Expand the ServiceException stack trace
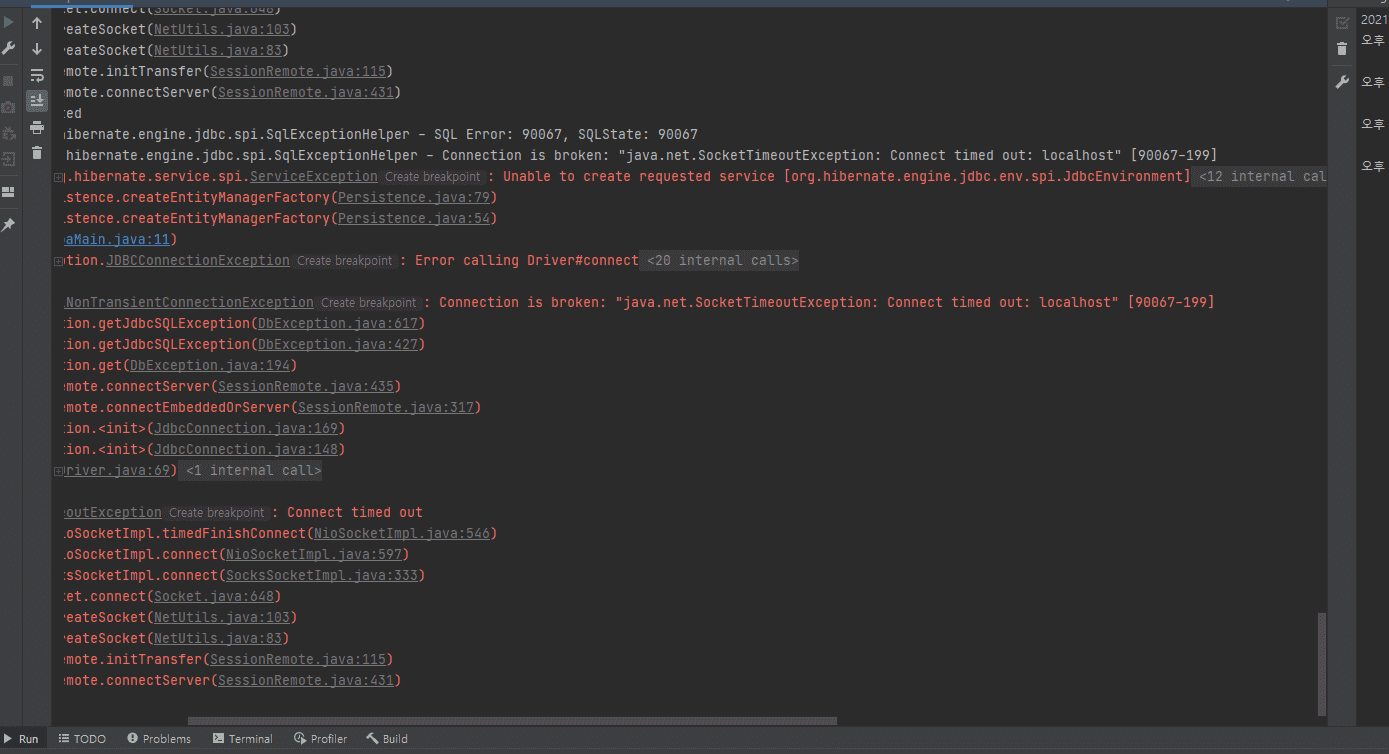The image size is (1389, 754). tap(59, 177)
